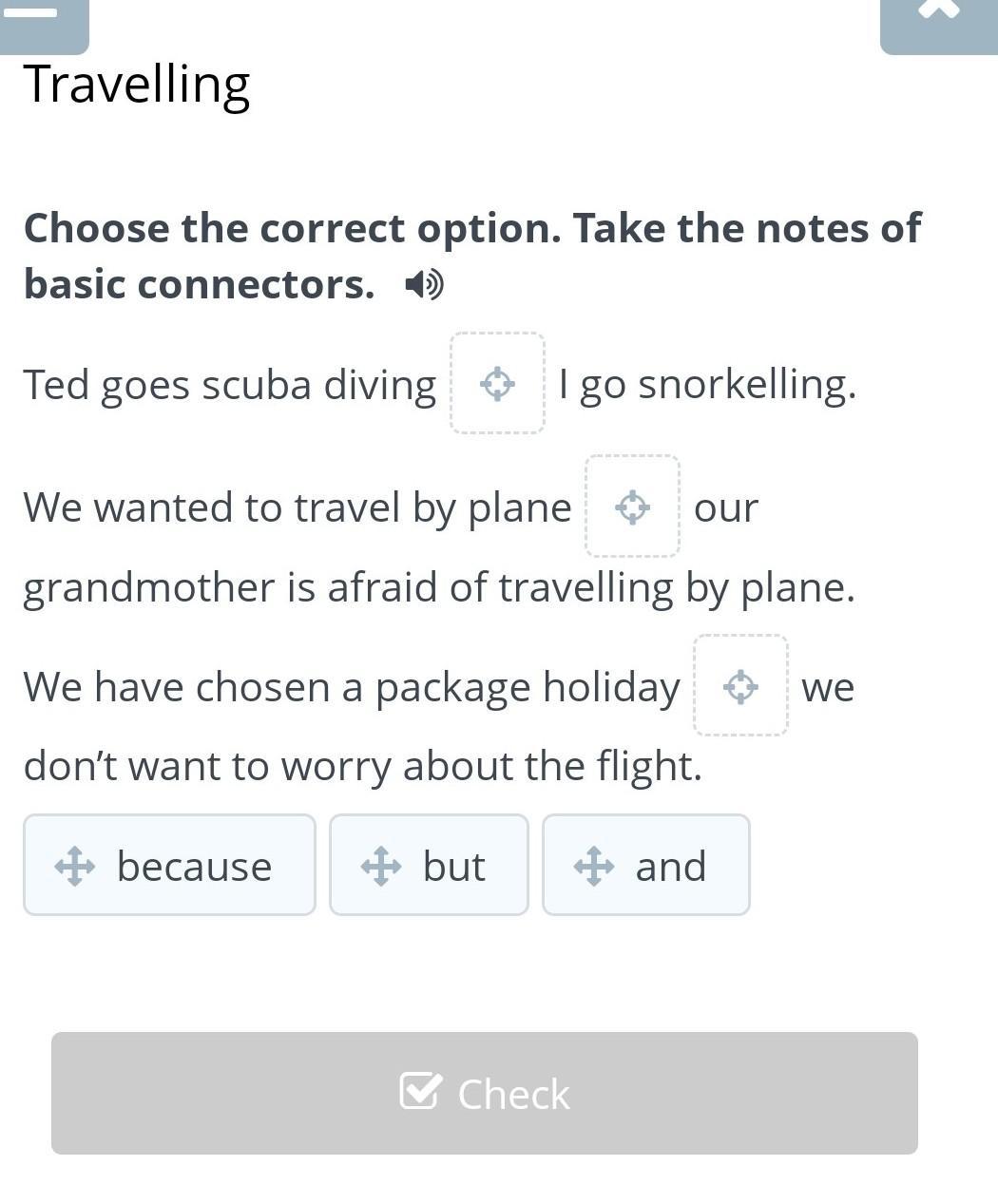Click the 'Travelling' page title

pos(137,85)
